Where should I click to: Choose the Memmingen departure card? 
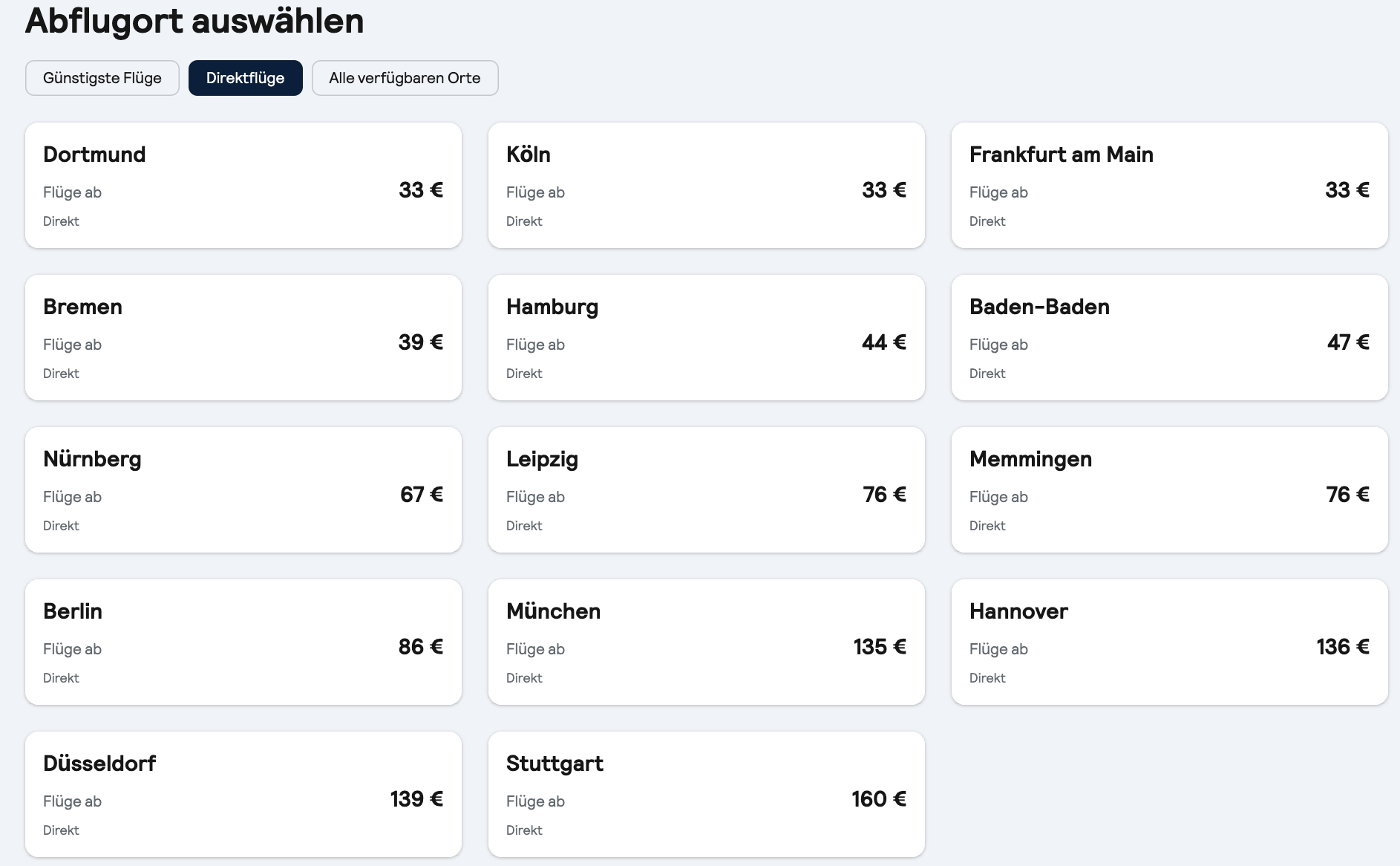click(x=1169, y=489)
